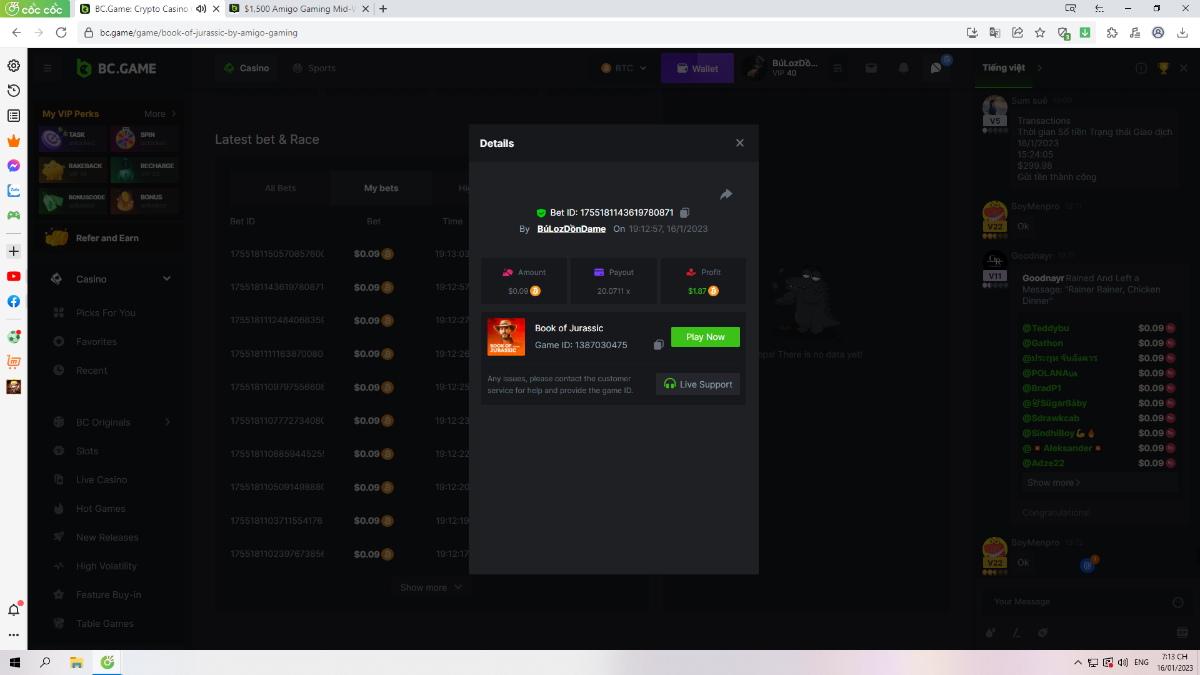Open Facebook from the browser sidebar
This screenshot has height=675, width=1200.
coord(14,301)
